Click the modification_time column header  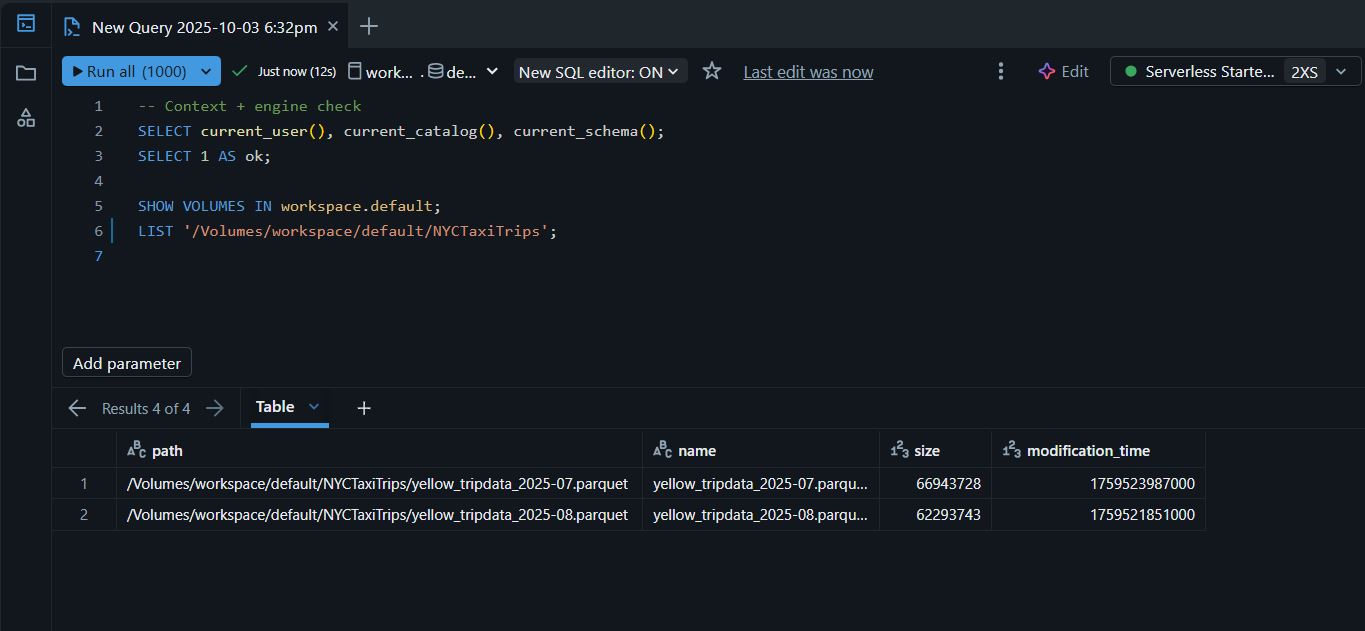coord(1098,451)
